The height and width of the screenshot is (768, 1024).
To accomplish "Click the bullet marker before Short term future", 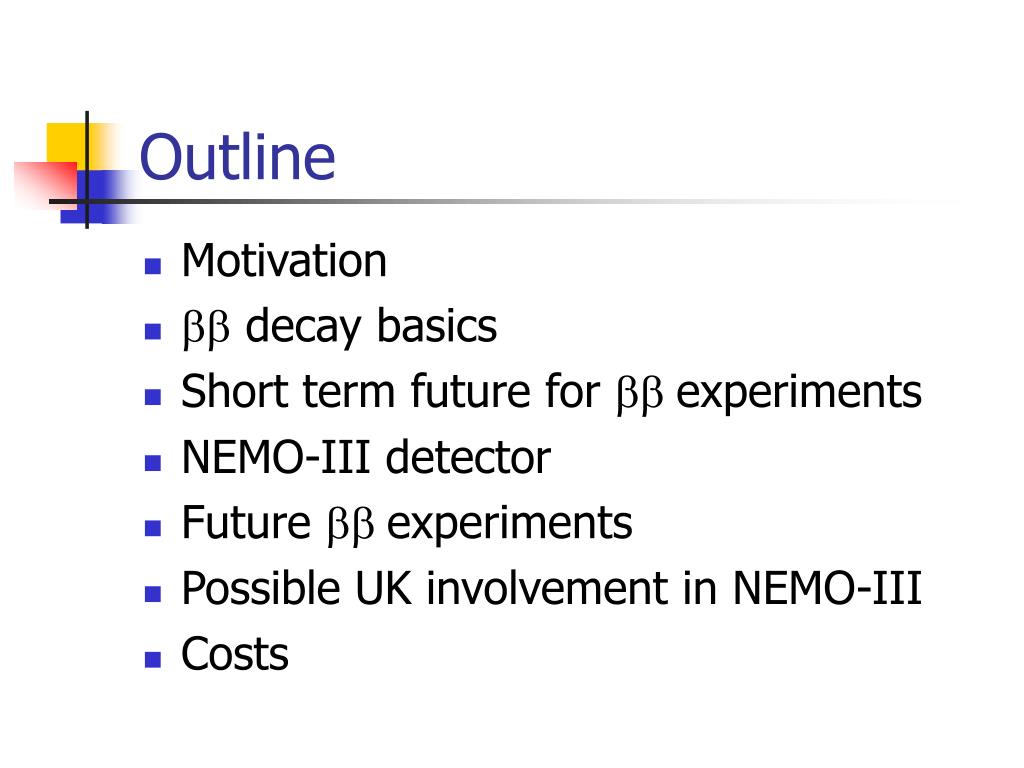I will [x=153, y=397].
